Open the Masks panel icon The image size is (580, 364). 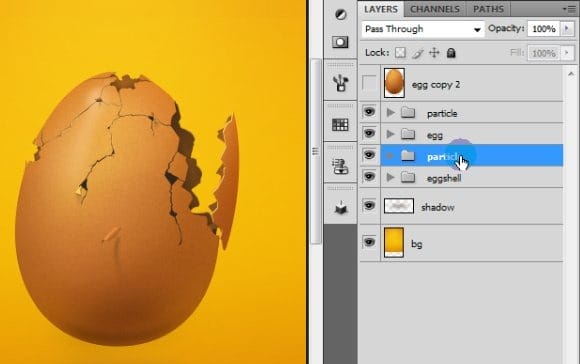(x=340, y=42)
